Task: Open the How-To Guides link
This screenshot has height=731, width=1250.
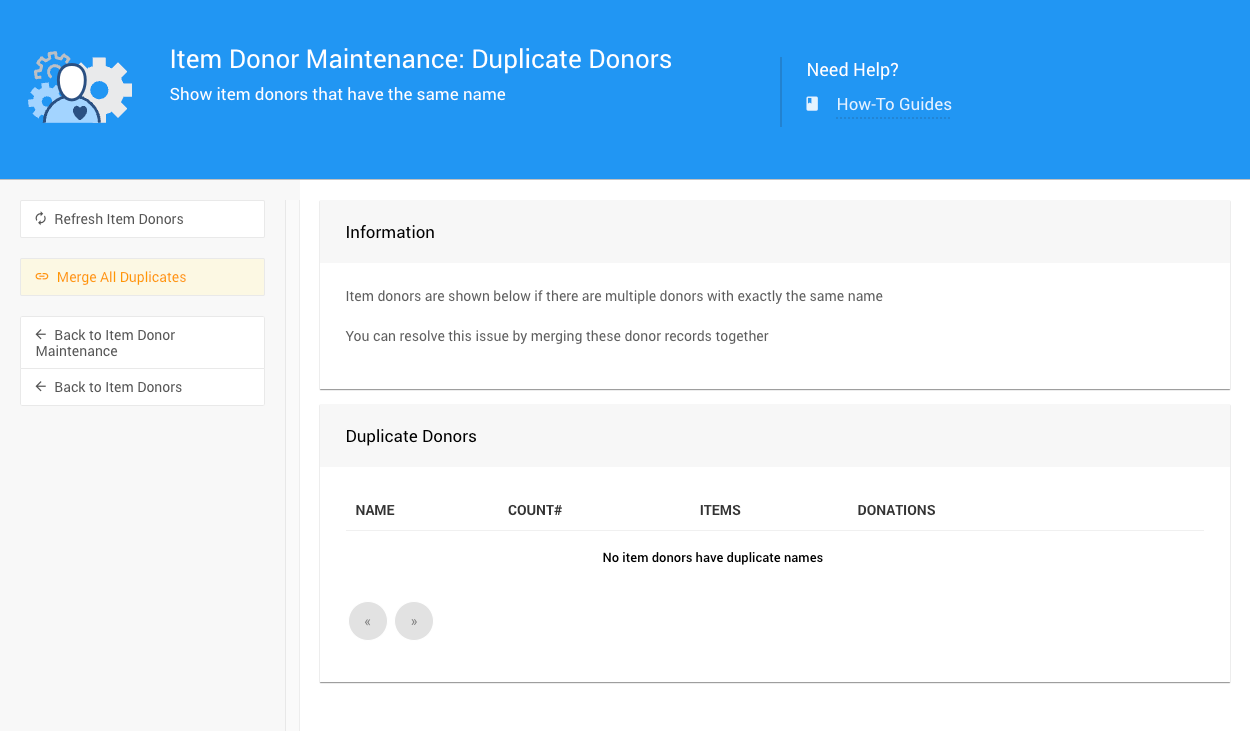Action: tap(893, 104)
